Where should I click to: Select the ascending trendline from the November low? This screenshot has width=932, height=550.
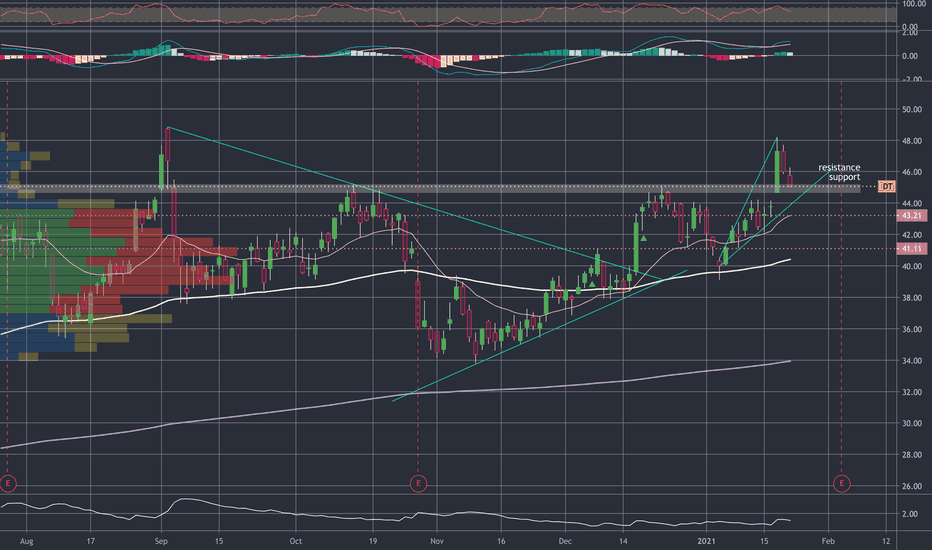539,336
